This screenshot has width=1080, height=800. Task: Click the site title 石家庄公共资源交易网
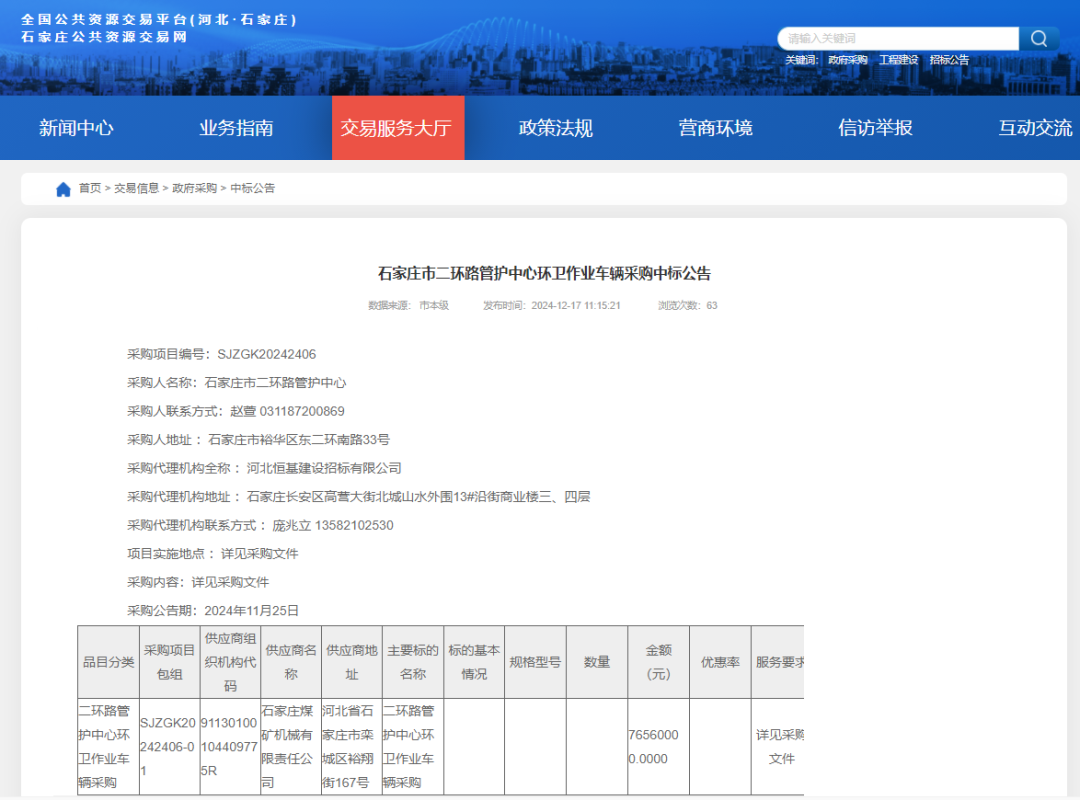pos(104,37)
